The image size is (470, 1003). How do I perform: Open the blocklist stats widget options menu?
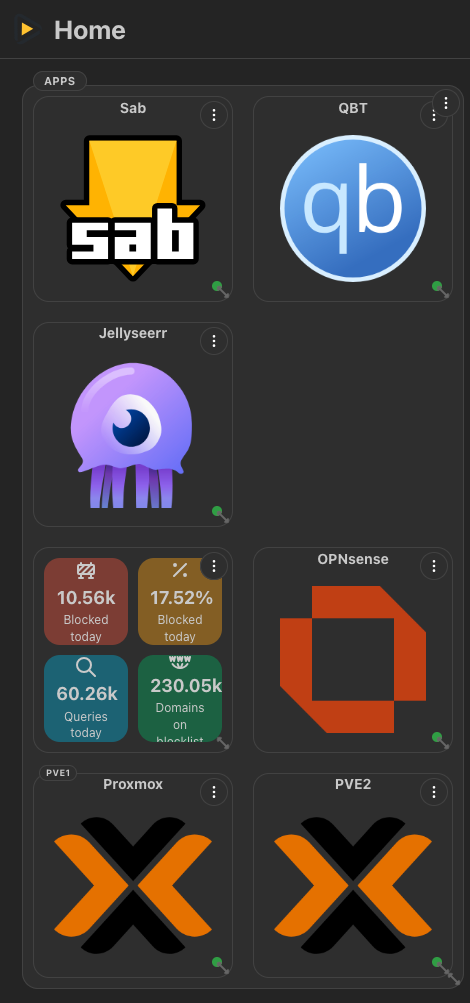[x=214, y=566]
